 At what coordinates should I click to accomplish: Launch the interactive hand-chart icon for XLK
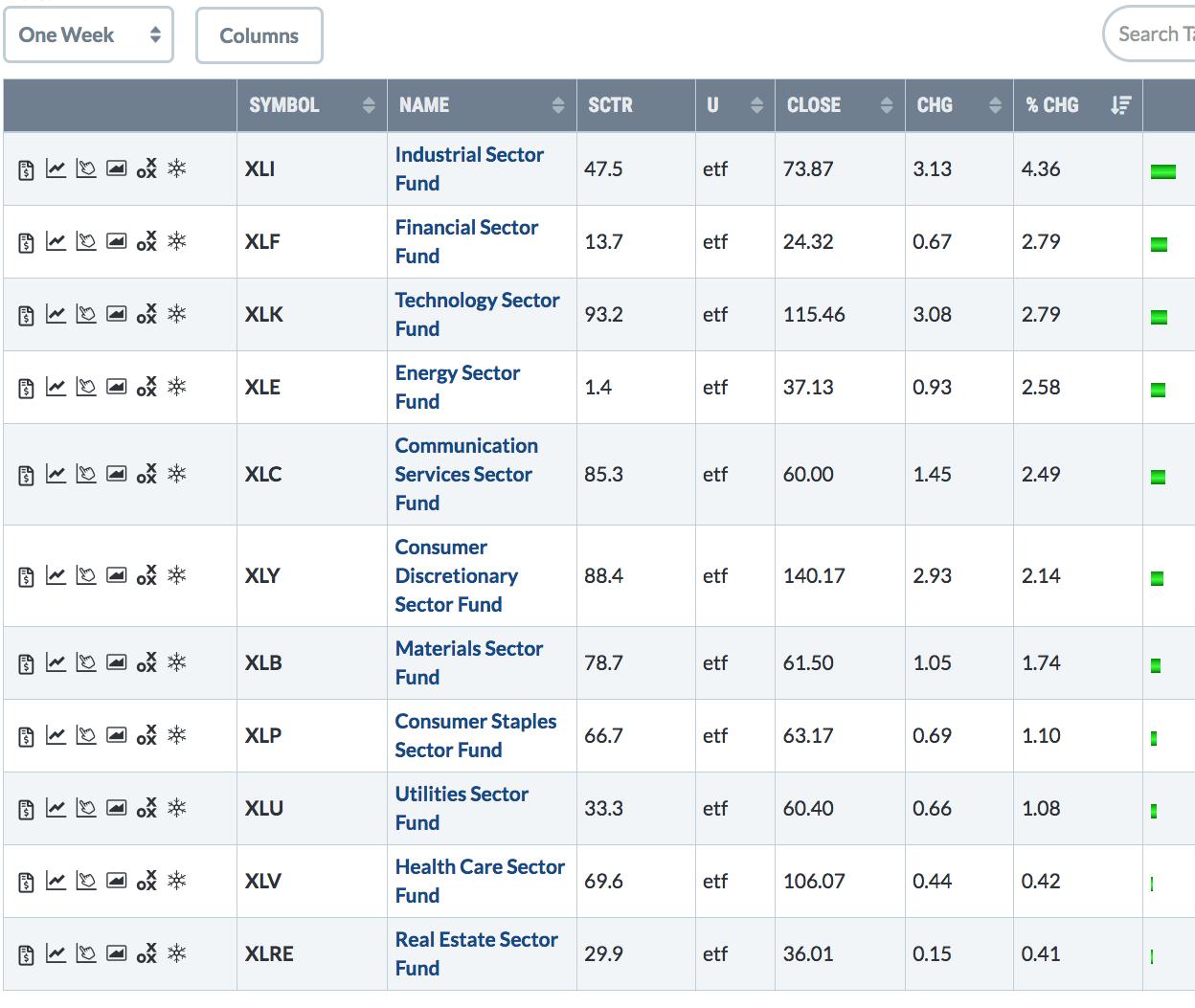click(x=86, y=315)
